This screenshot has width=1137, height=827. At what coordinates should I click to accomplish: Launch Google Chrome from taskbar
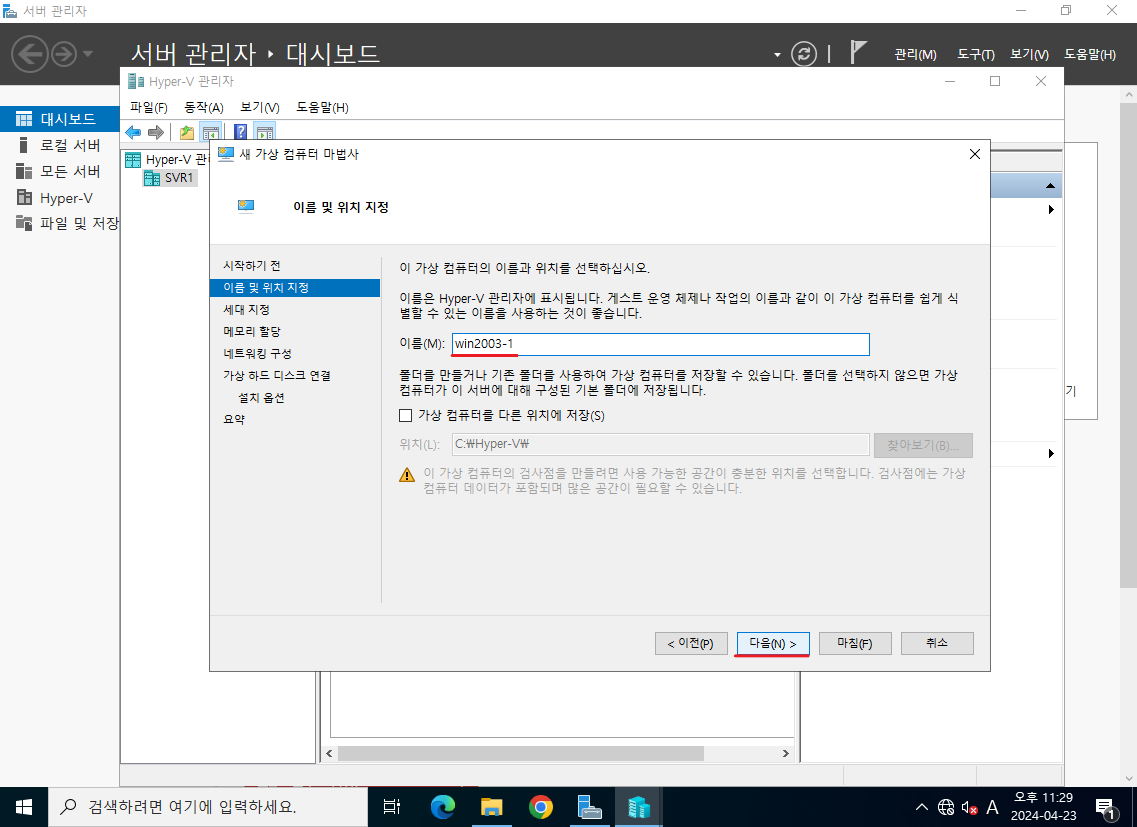[x=540, y=807]
